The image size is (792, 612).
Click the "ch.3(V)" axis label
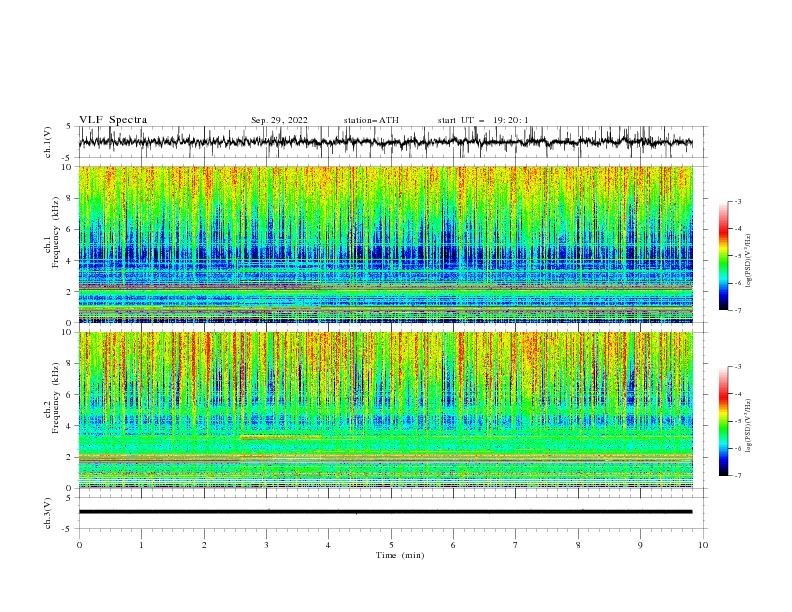pyautogui.click(x=47, y=513)
